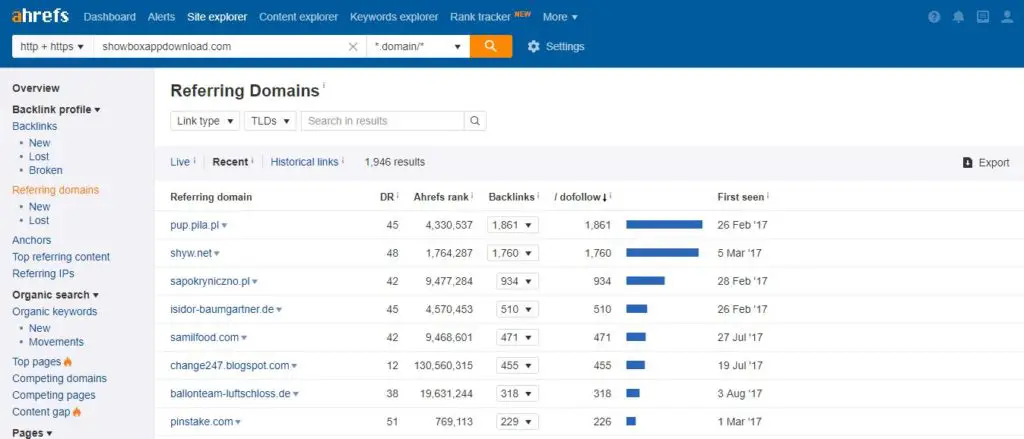Open the http + https protocol dropdown

pos(52,46)
